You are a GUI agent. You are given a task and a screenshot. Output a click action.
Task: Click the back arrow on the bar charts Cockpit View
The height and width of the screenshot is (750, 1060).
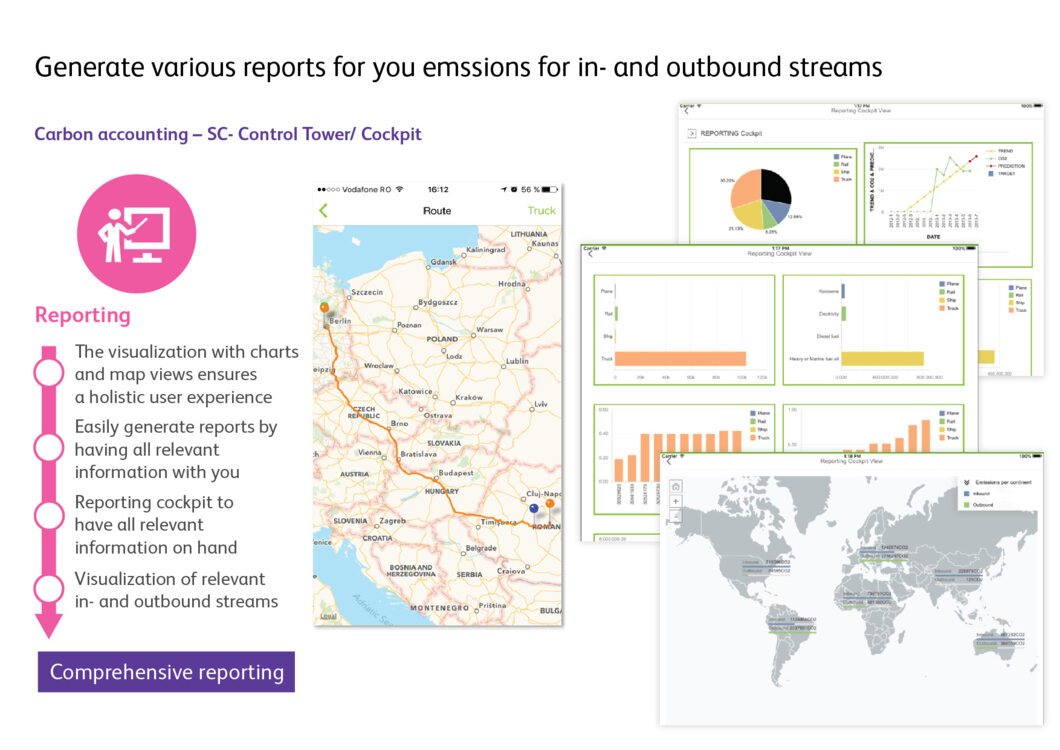(x=591, y=254)
